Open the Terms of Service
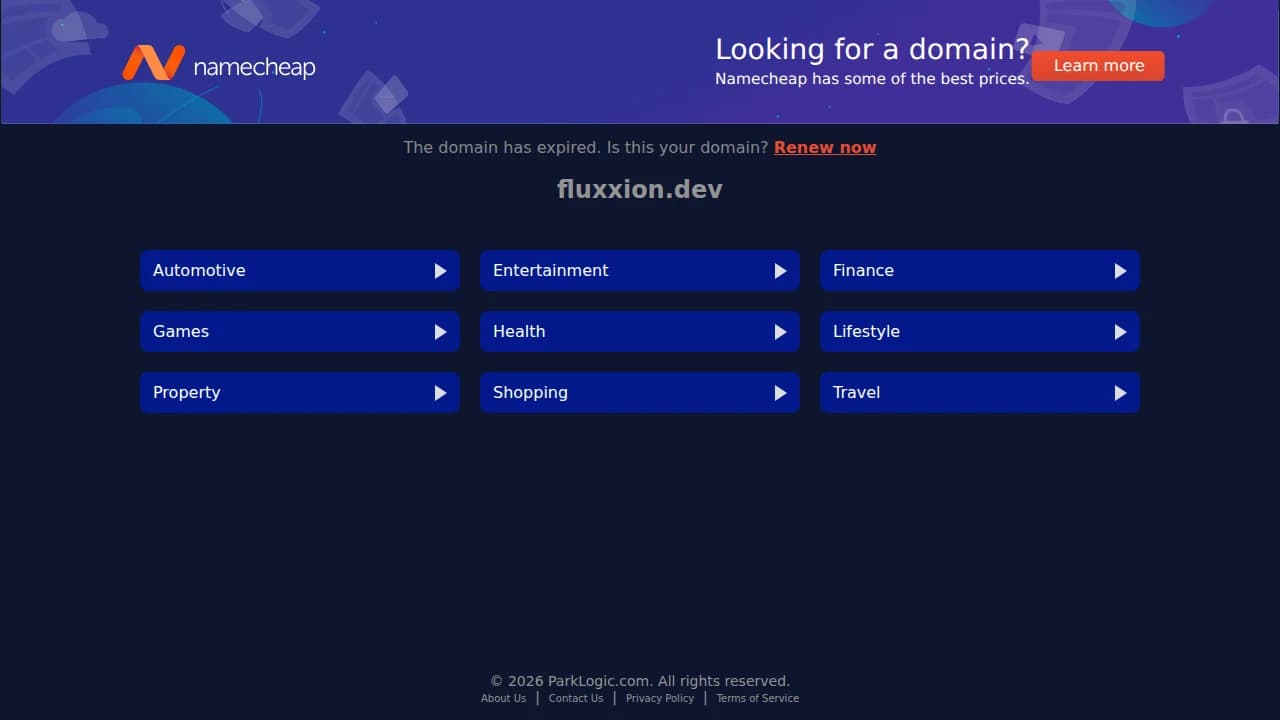Image resolution: width=1280 pixels, height=720 pixels. click(757, 698)
